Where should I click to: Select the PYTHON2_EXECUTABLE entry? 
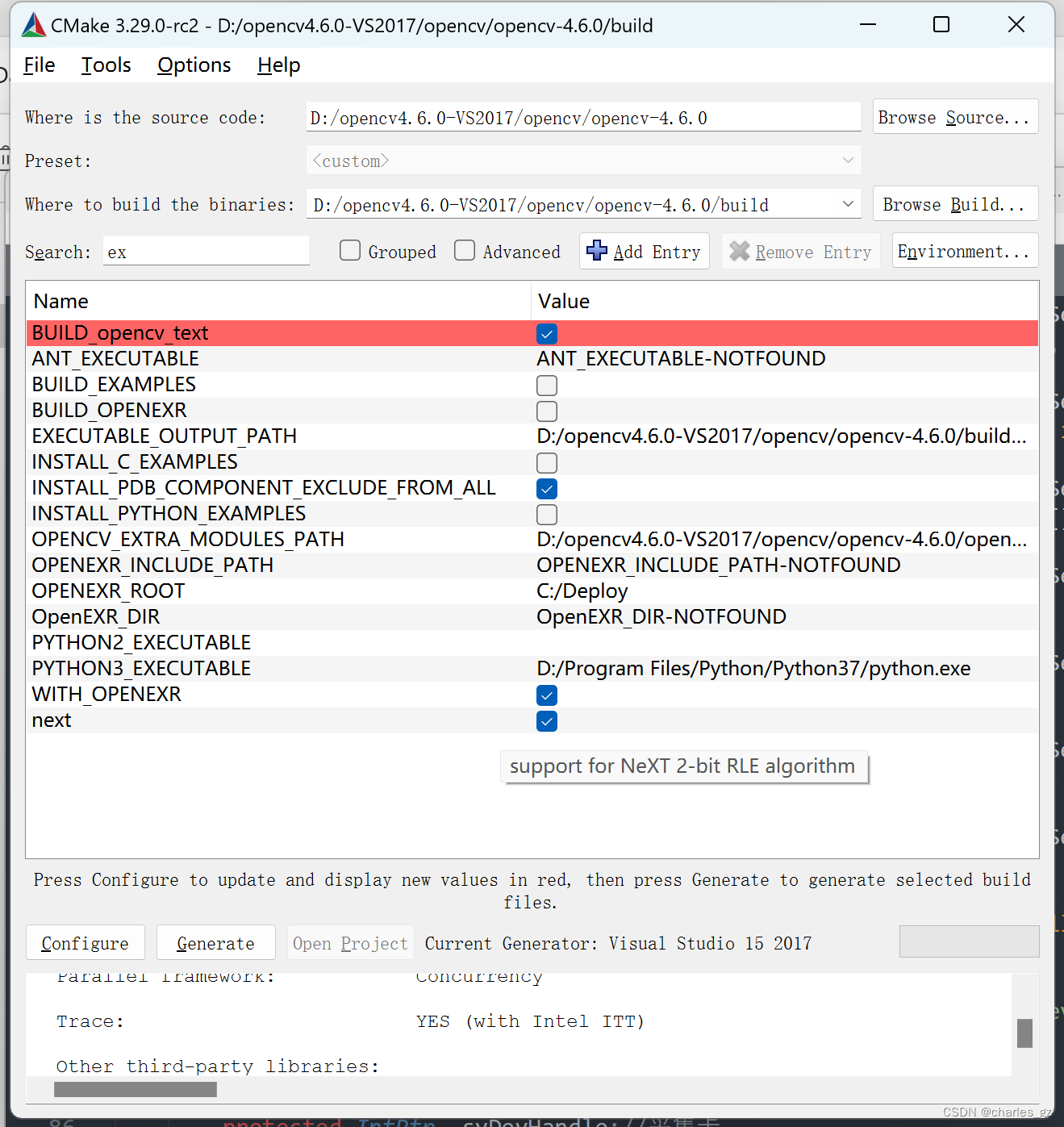141,643
